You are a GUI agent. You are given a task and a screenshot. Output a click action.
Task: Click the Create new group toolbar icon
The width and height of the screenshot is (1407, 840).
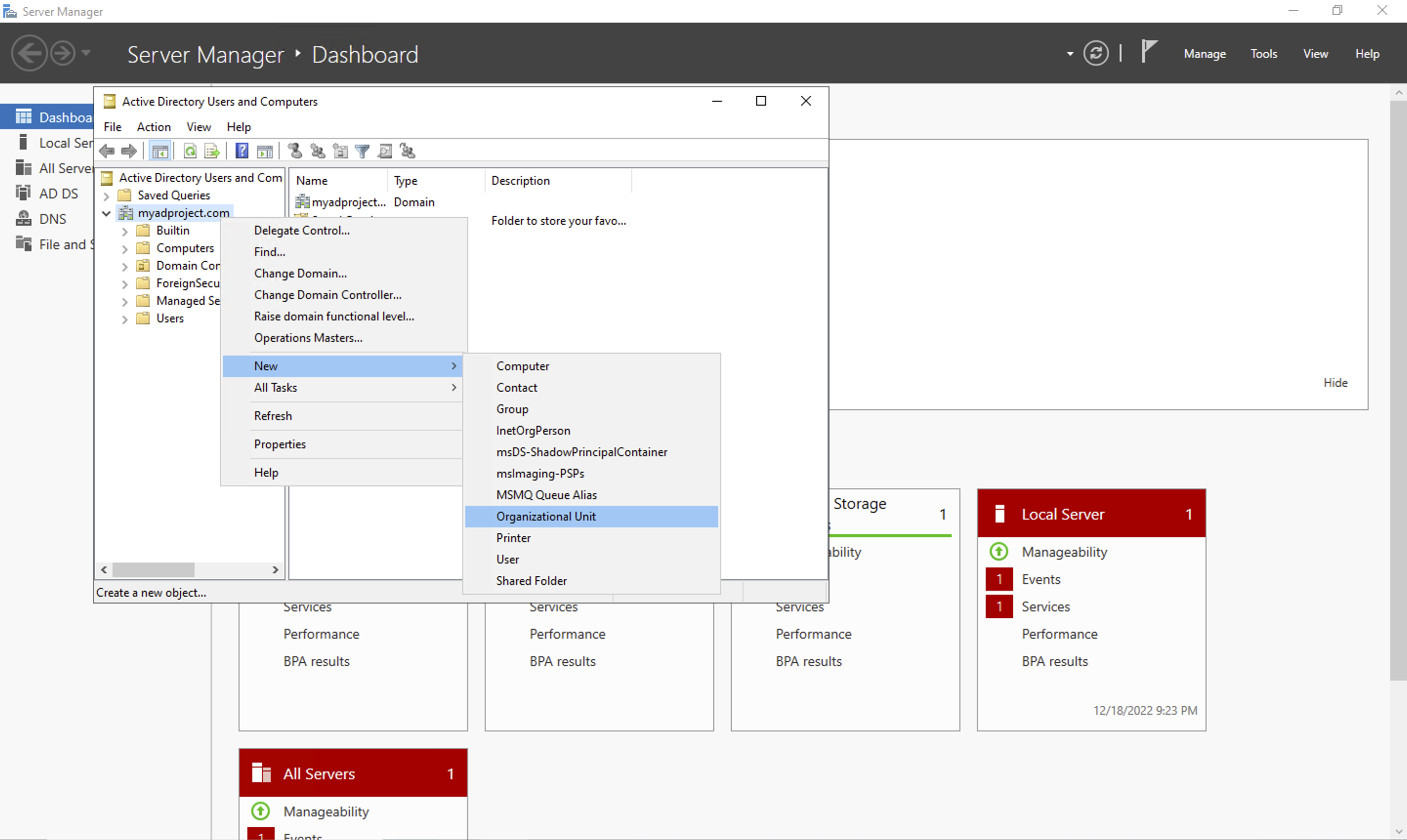(318, 151)
